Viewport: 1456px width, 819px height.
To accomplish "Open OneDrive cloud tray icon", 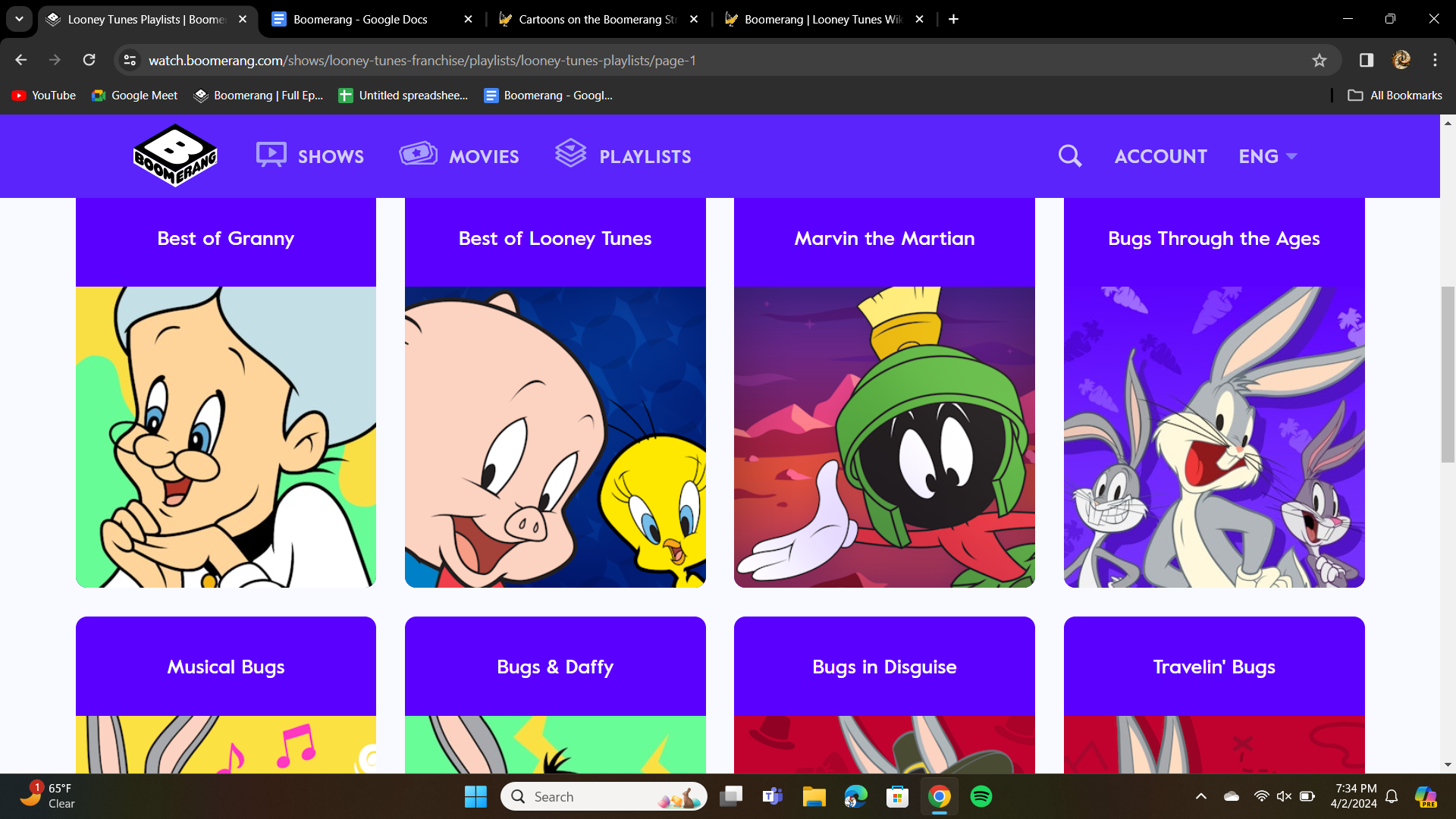I will pos(1232,796).
